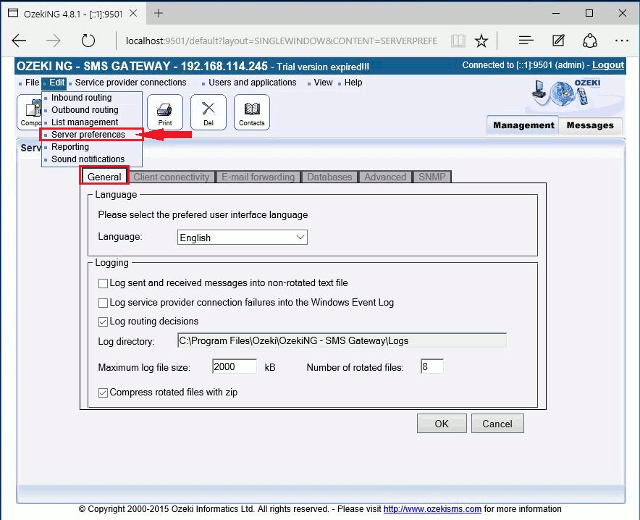The image size is (640, 520).
Task: Select Reporting menu entry
Action: 70,147
